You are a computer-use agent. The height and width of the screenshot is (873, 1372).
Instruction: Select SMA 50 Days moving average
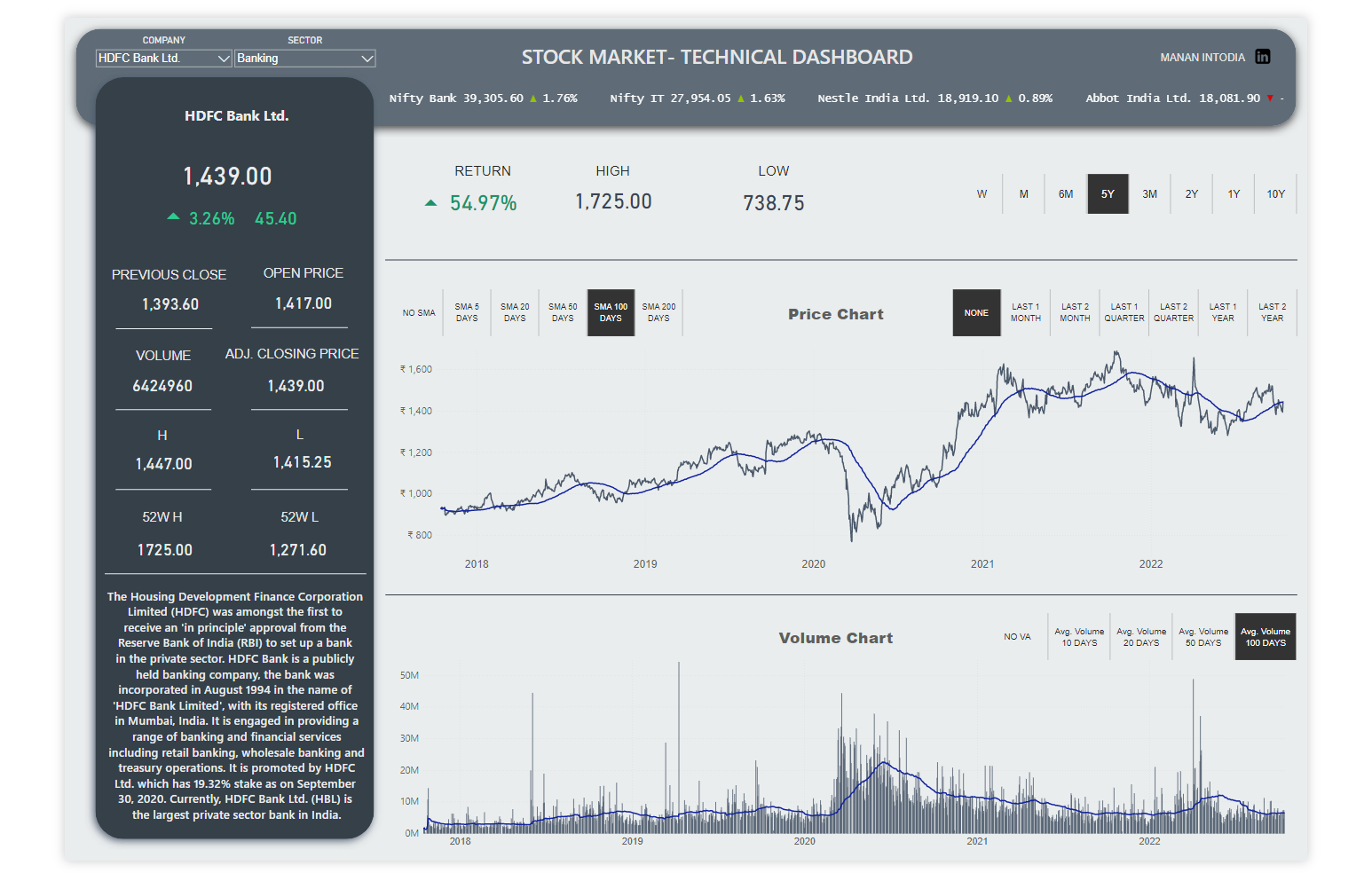click(563, 312)
